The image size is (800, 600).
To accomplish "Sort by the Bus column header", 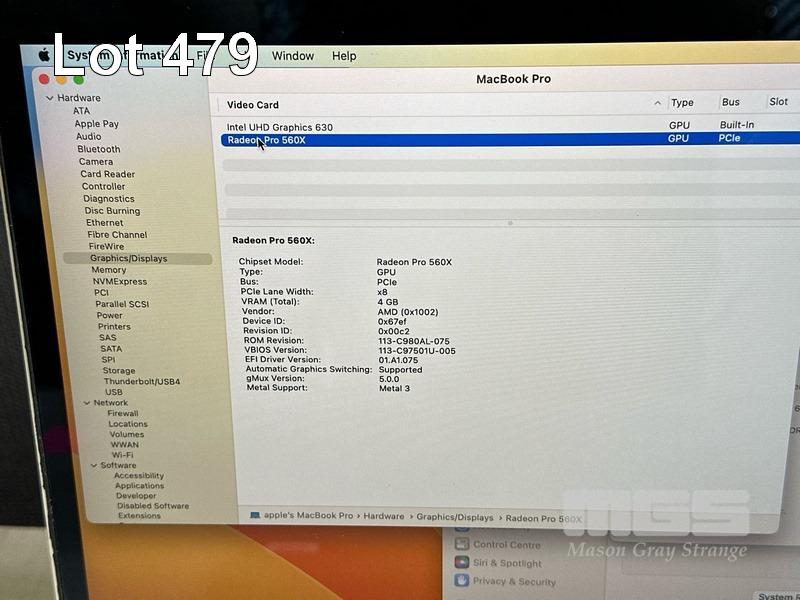I will point(731,103).
